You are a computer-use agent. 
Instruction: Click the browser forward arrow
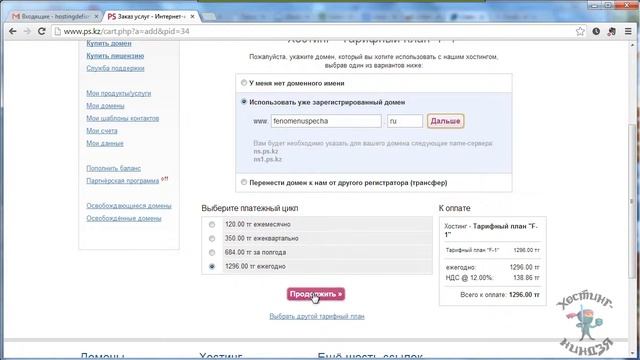(27, 31)
